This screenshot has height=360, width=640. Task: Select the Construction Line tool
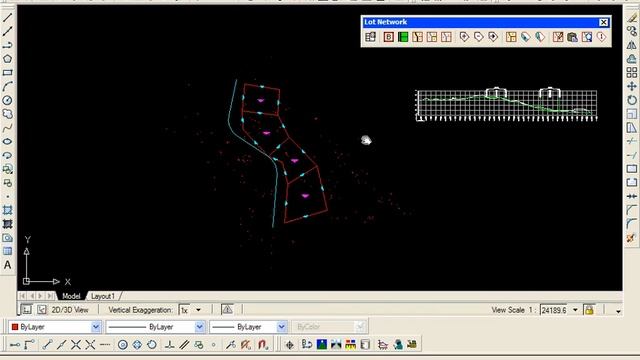coord(7,31)
